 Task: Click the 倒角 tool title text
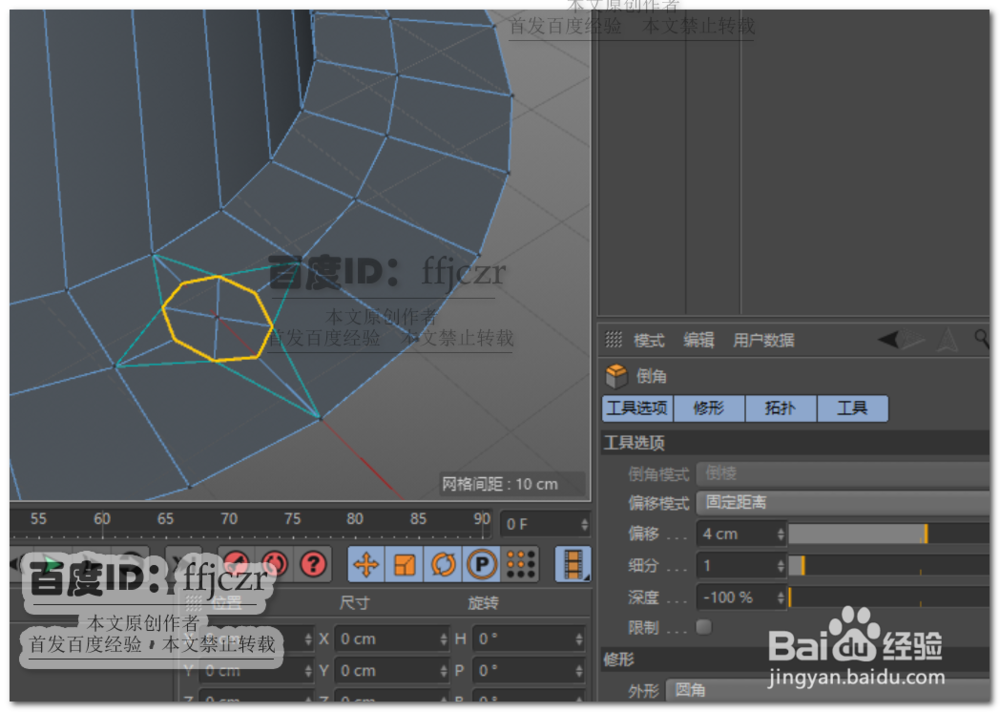(x=651, y=376)
